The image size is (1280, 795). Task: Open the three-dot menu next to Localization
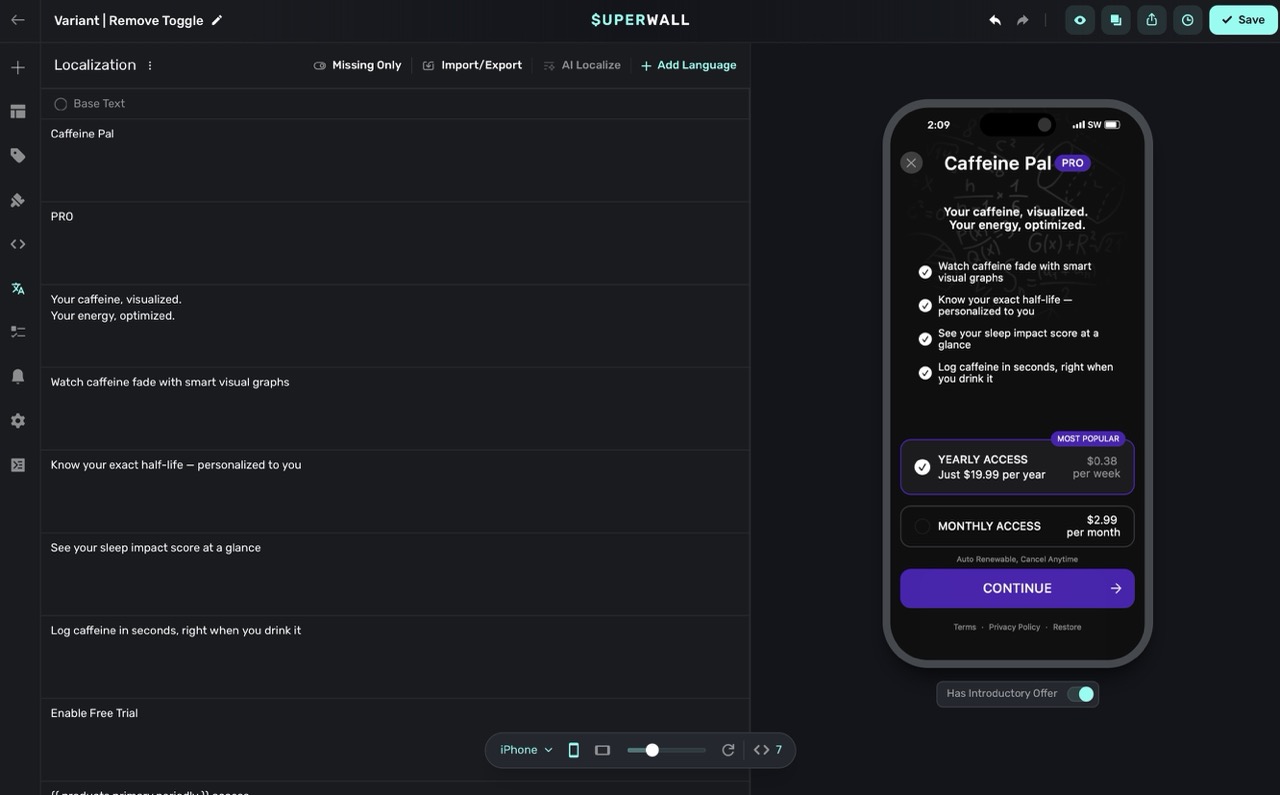pyautogui.click(x=149, y=64)
